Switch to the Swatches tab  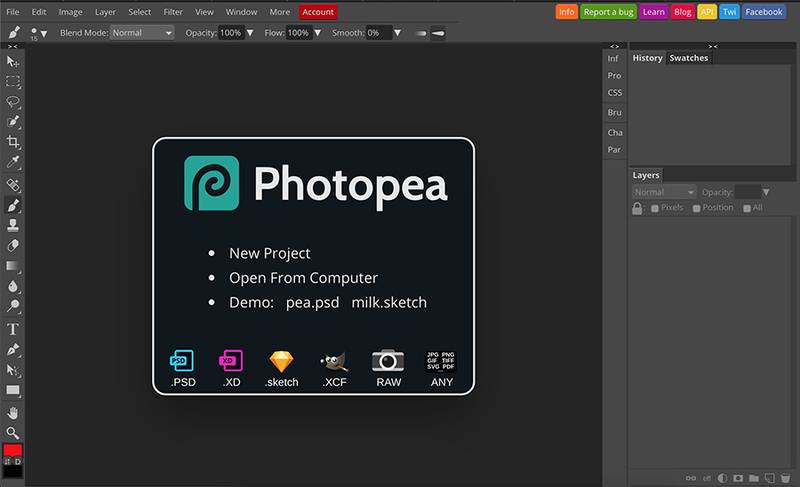click(689, 58)
